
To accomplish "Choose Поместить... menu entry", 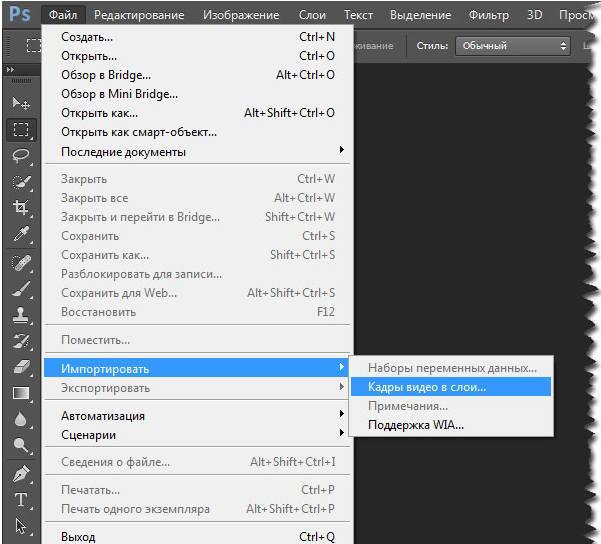I will coord(197,339).
